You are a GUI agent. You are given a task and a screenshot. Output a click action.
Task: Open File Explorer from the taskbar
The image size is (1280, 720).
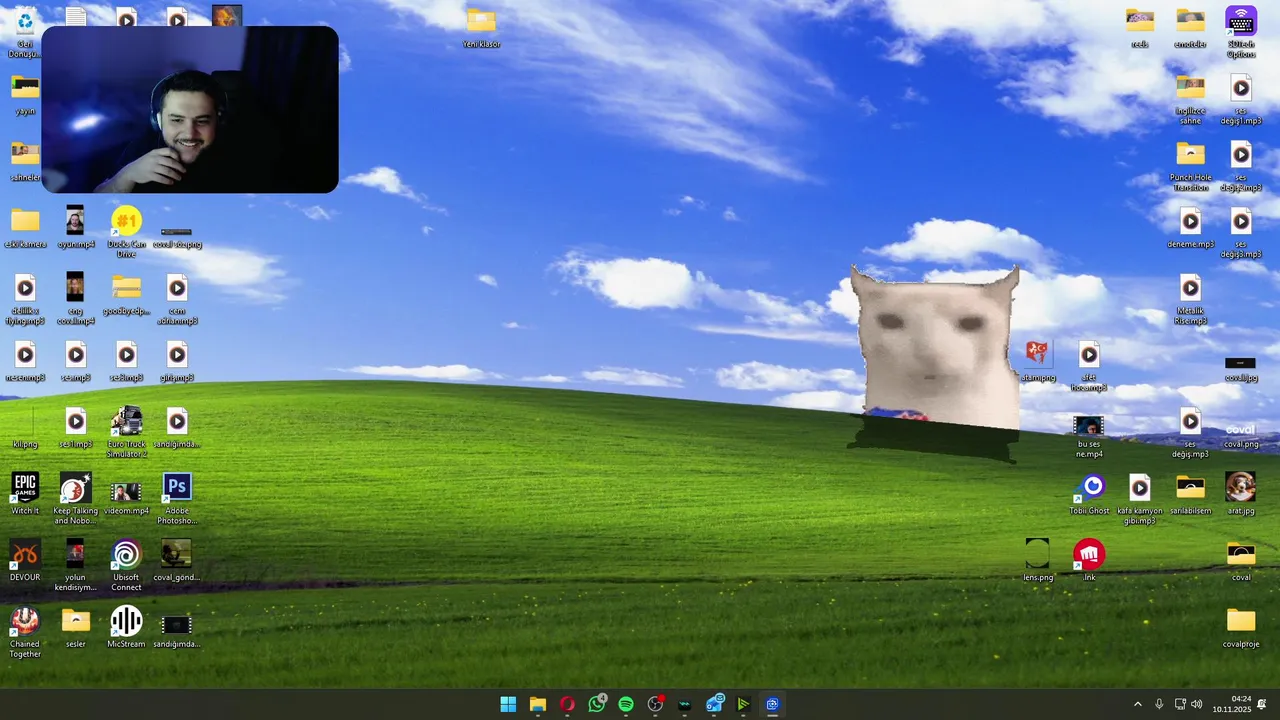538,704
